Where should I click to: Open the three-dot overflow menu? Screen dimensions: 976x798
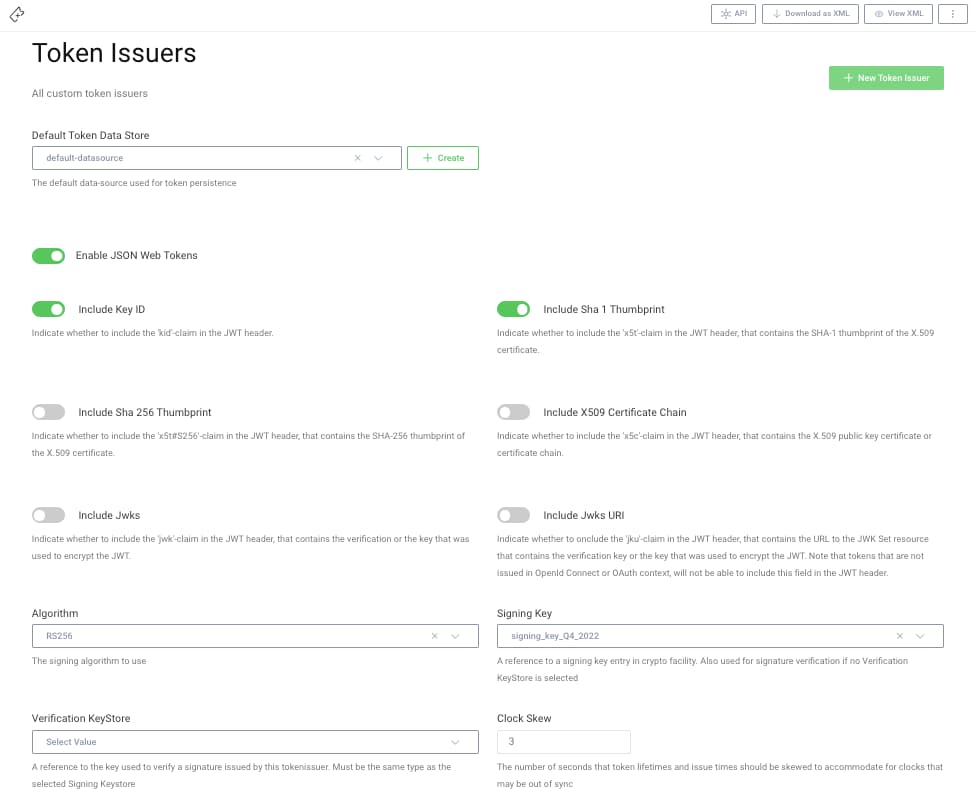[951, 13]
